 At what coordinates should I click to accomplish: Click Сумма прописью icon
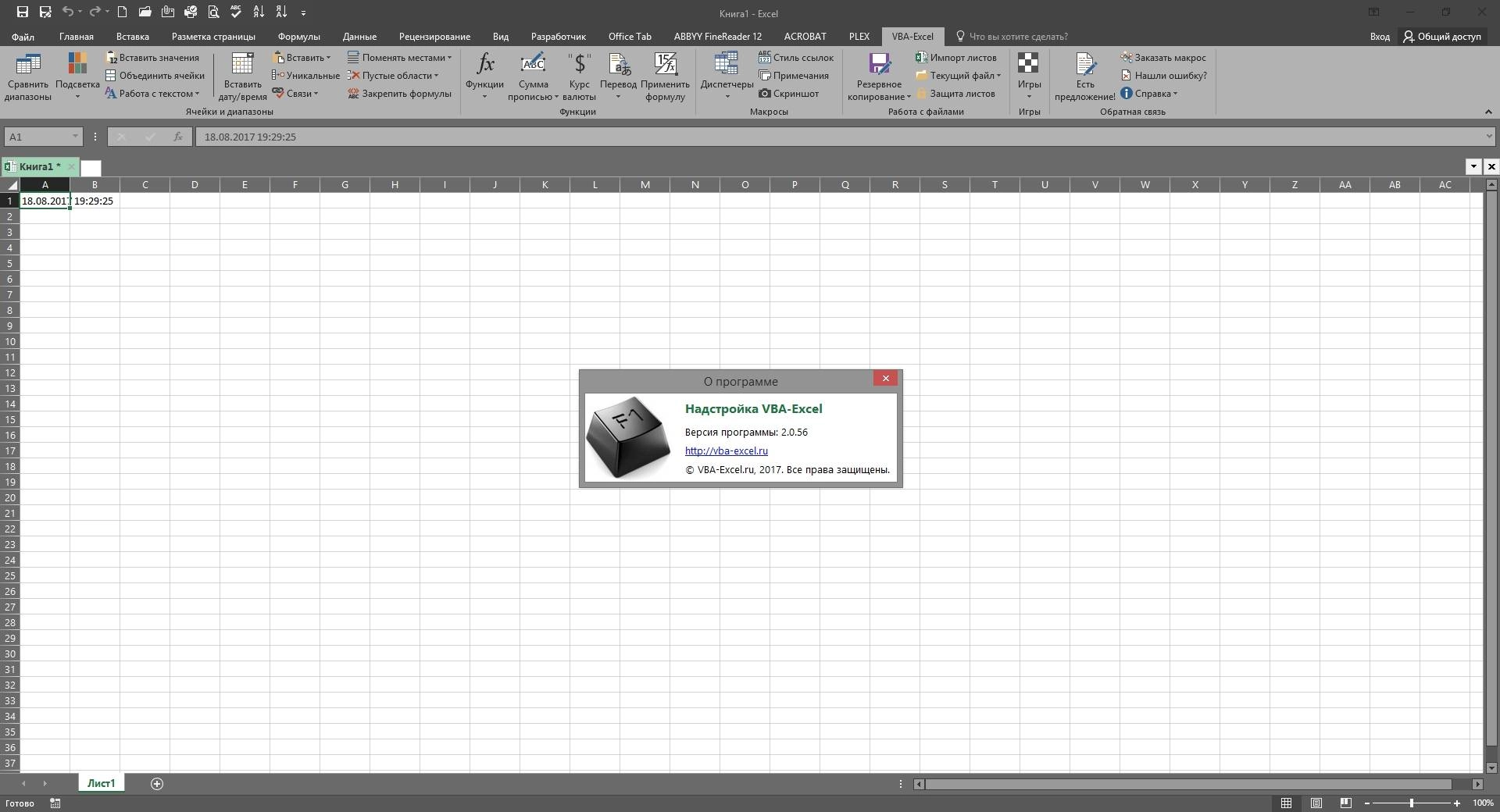tap(534, 77)
